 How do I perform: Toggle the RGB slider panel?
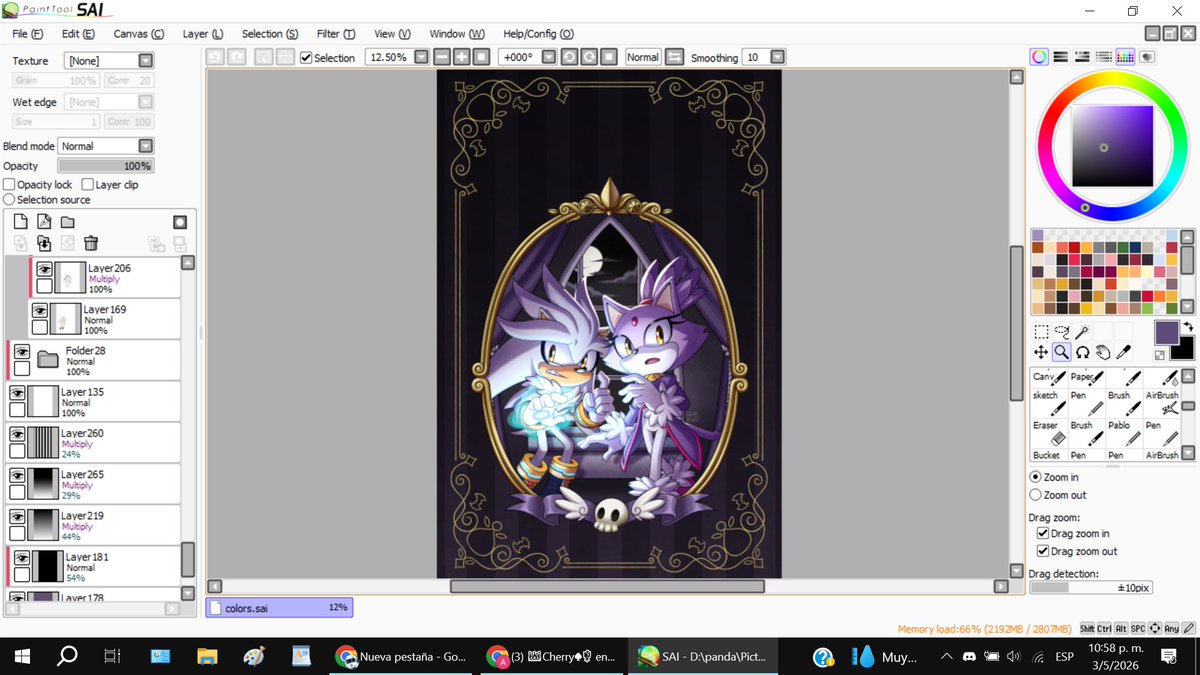1061,57
